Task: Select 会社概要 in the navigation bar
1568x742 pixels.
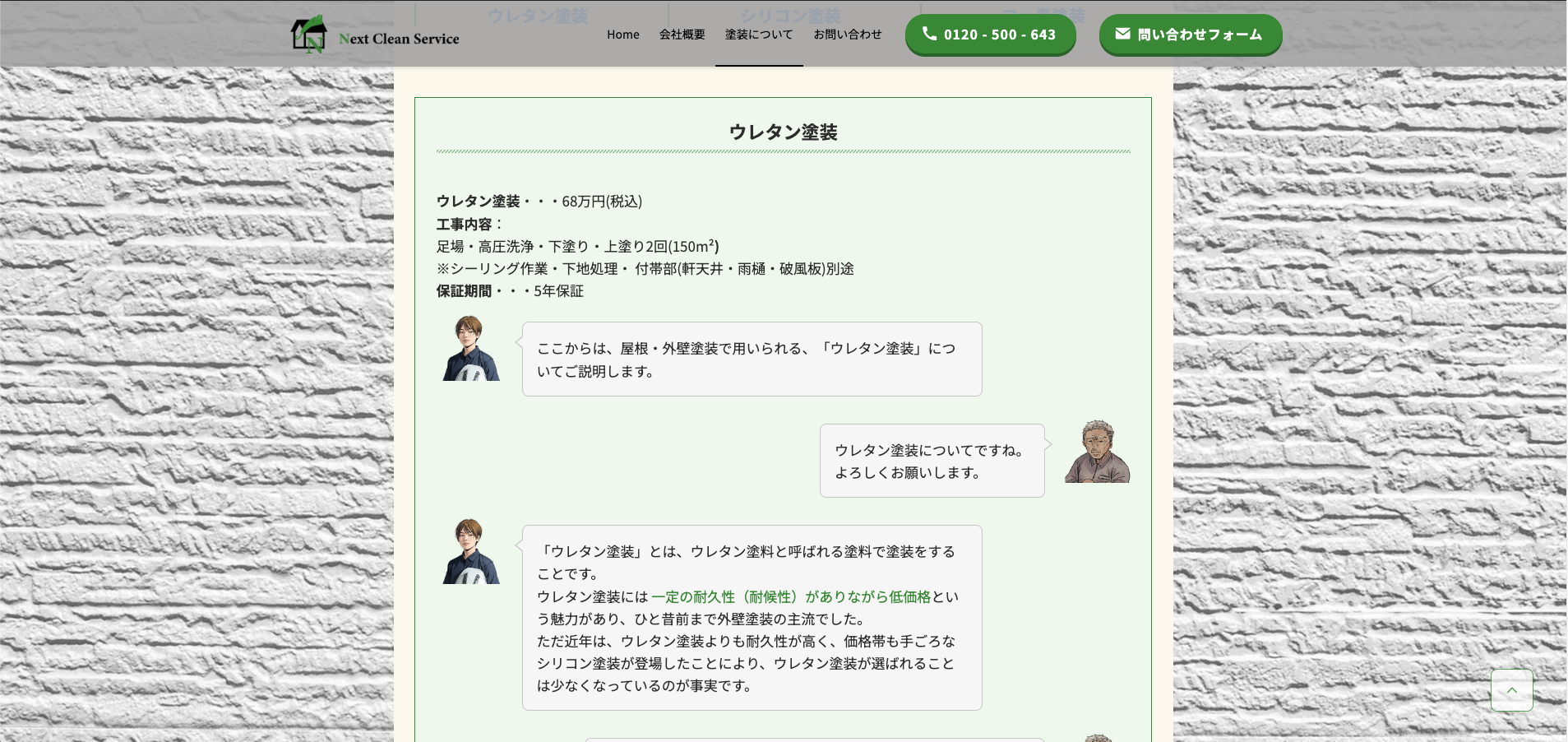Action: point(681,35)
